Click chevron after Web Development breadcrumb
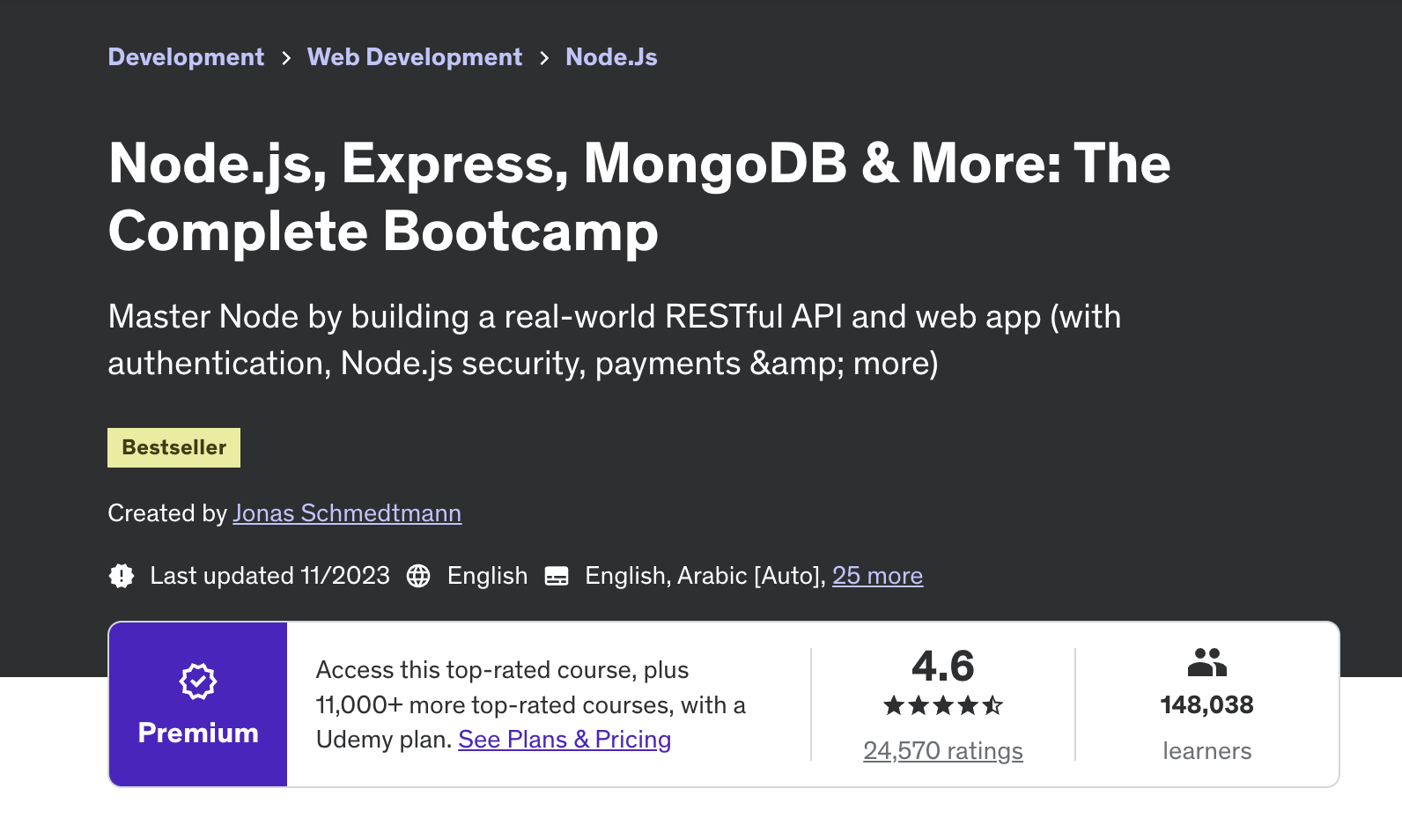Image resolution: width=1402 pixels, height=840 pixels. click(544, 58)
